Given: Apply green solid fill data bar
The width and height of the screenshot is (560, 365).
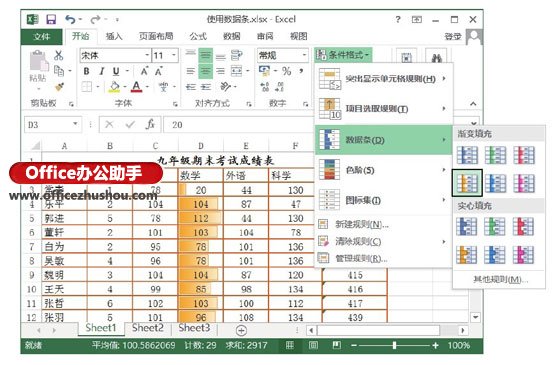Looking at the screenshot, I should 495,227.
